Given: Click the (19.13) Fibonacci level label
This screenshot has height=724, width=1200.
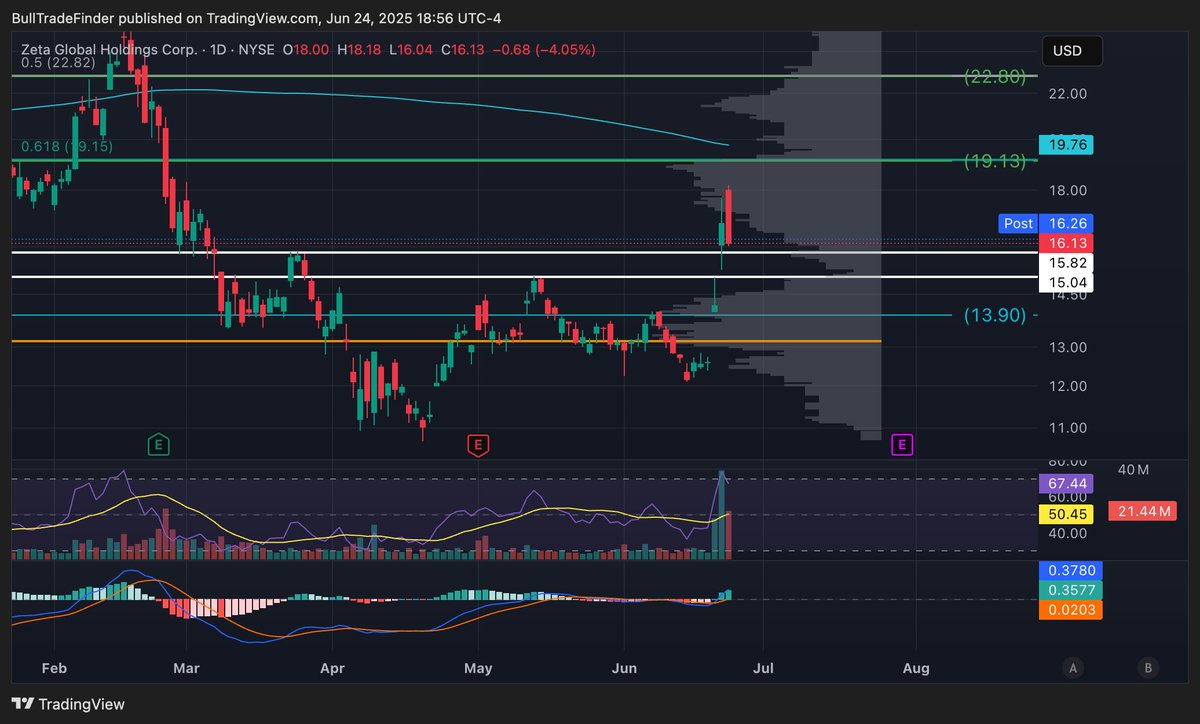Looking at the screenshot, I should click(x=995, y=161).
